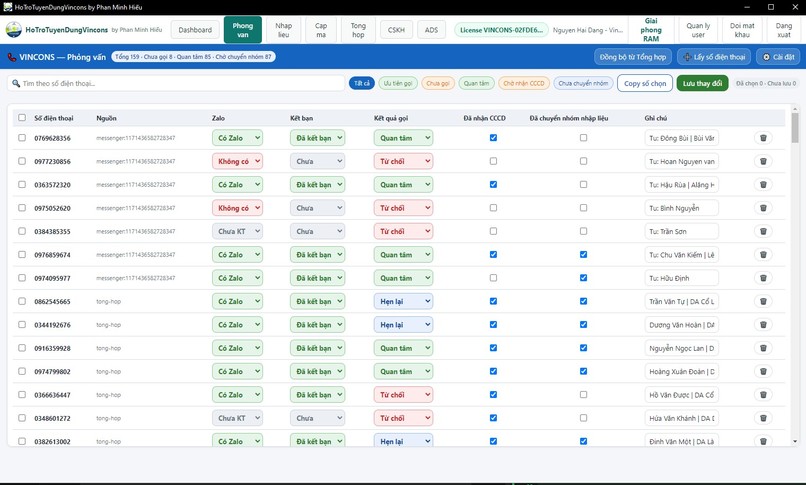The height and width of the screenshot is (485, 806).
Task: Check Đã chuyển nhóm for 0366636447
Action: (583, 395)
